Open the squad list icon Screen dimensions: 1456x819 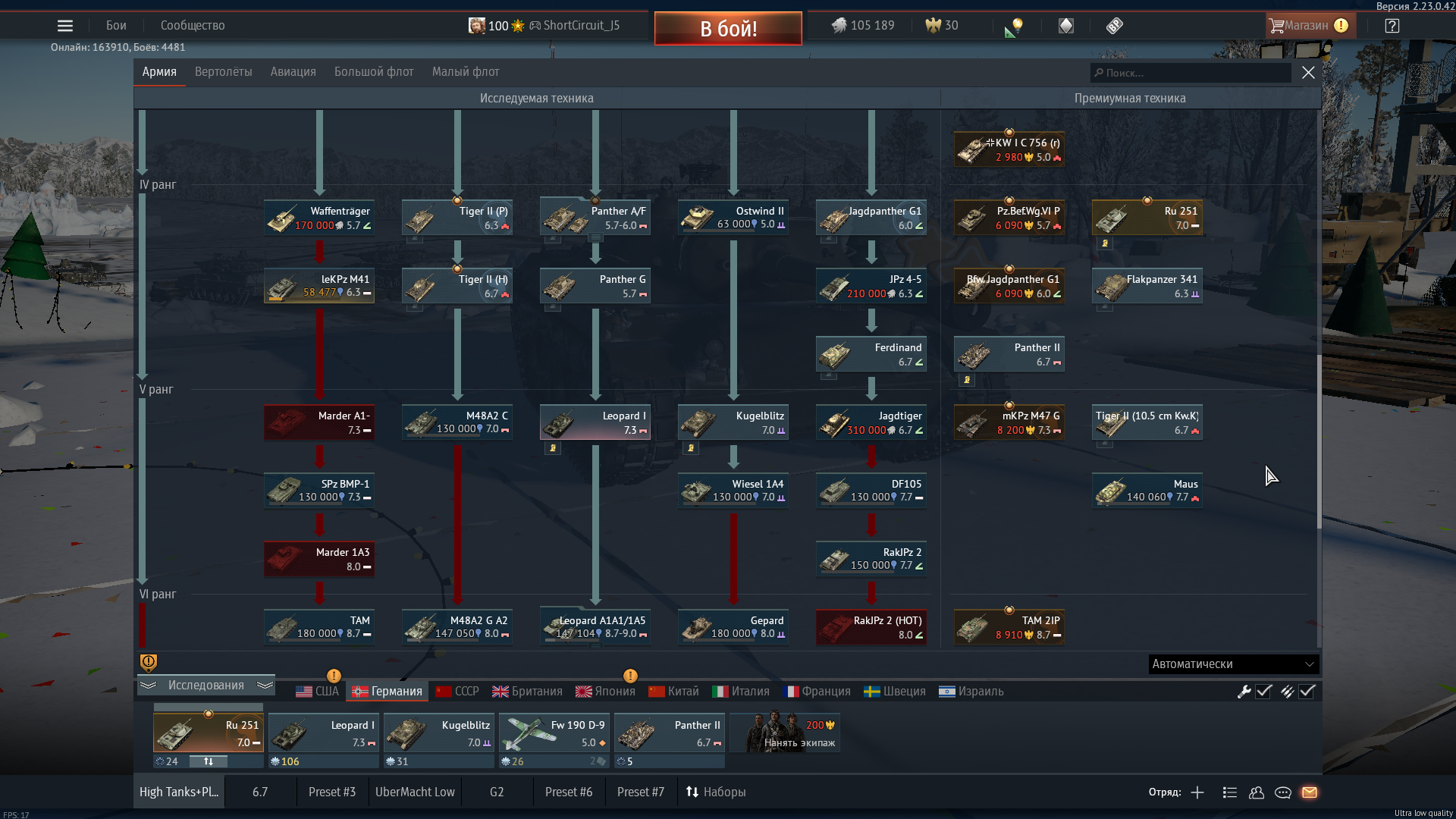1230,792
